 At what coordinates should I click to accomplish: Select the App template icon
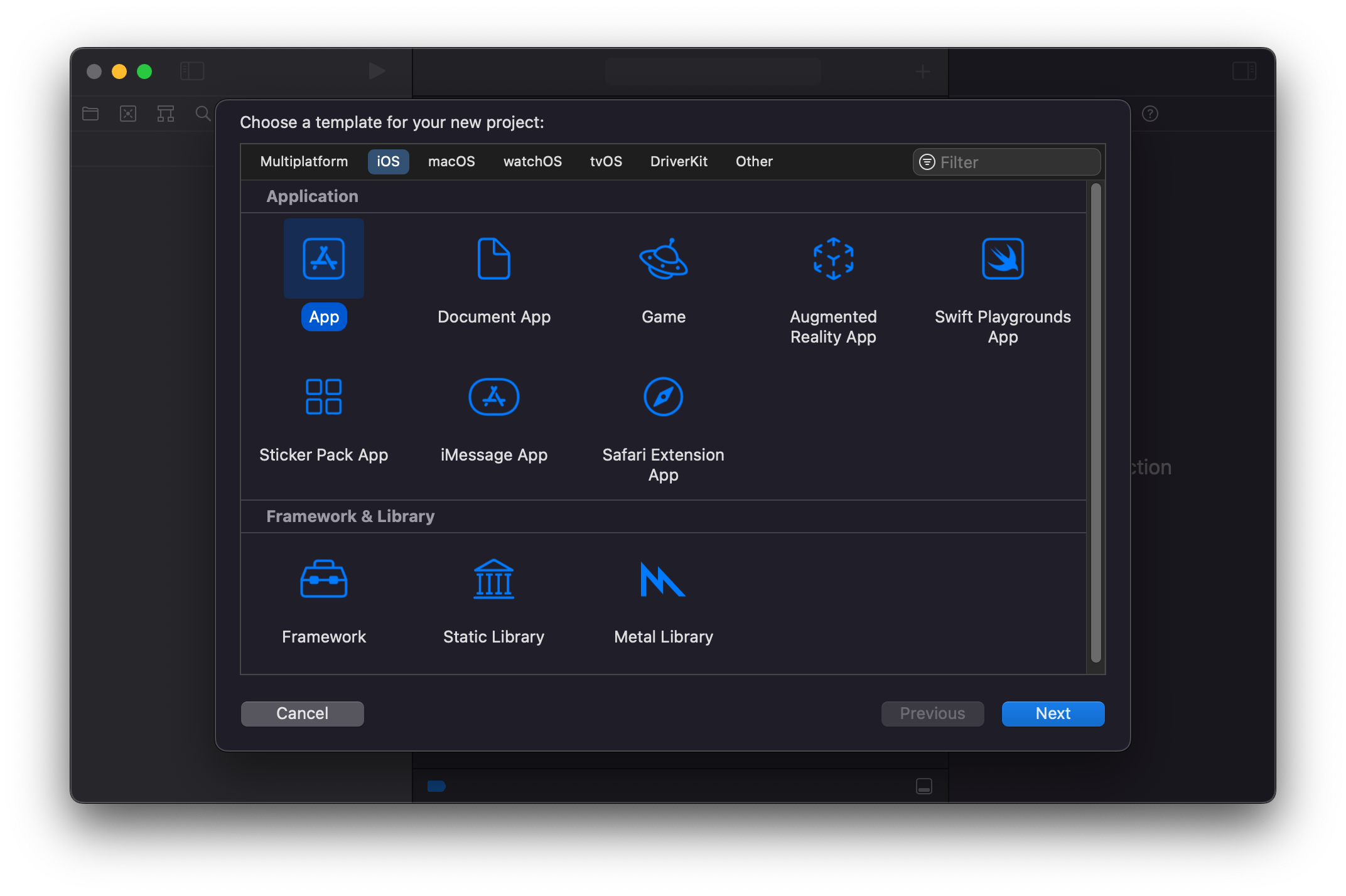coord(323,259)
